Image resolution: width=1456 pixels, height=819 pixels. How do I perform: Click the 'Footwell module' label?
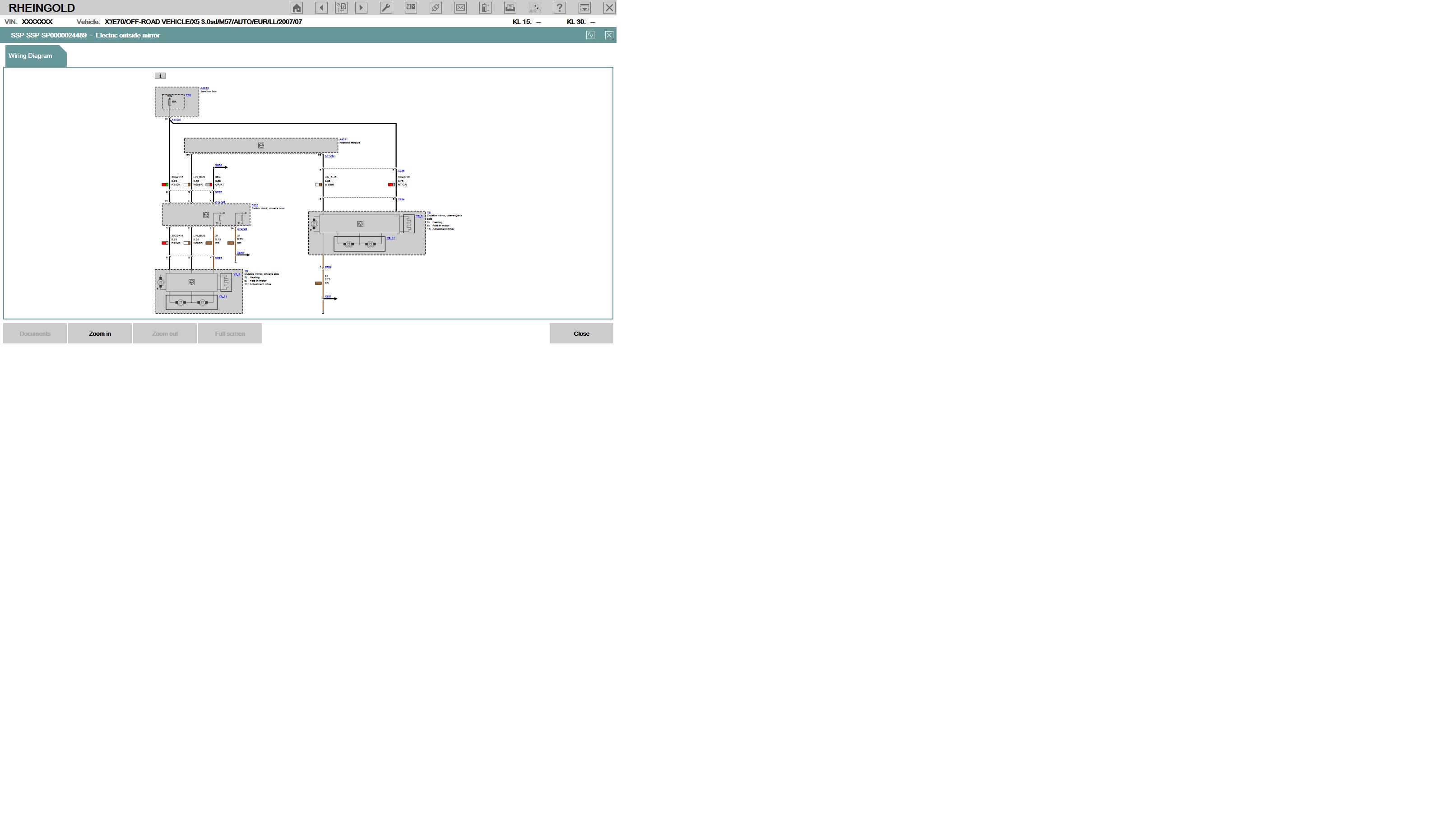point(350,143)
